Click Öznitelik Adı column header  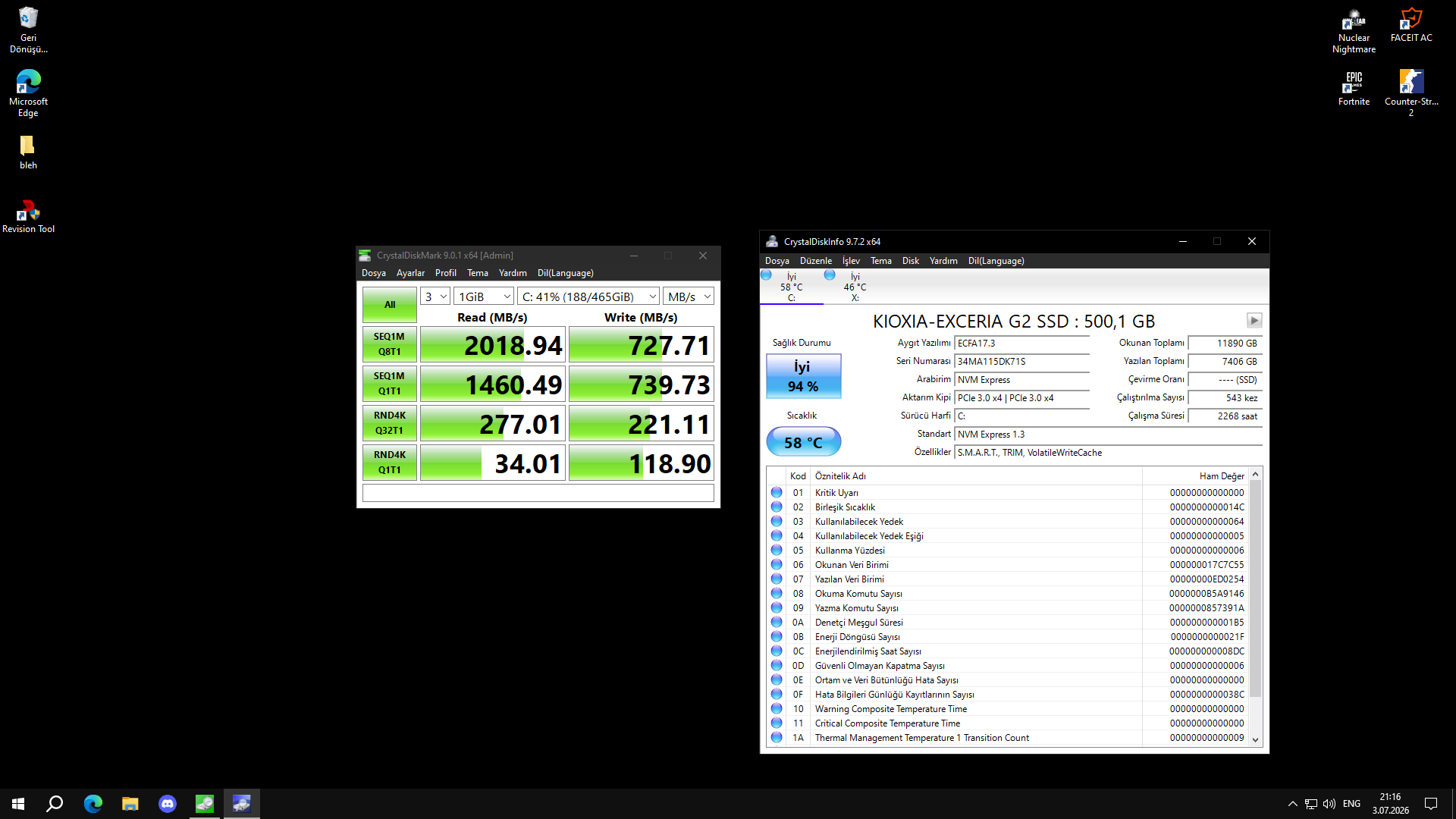click(977, 476)
